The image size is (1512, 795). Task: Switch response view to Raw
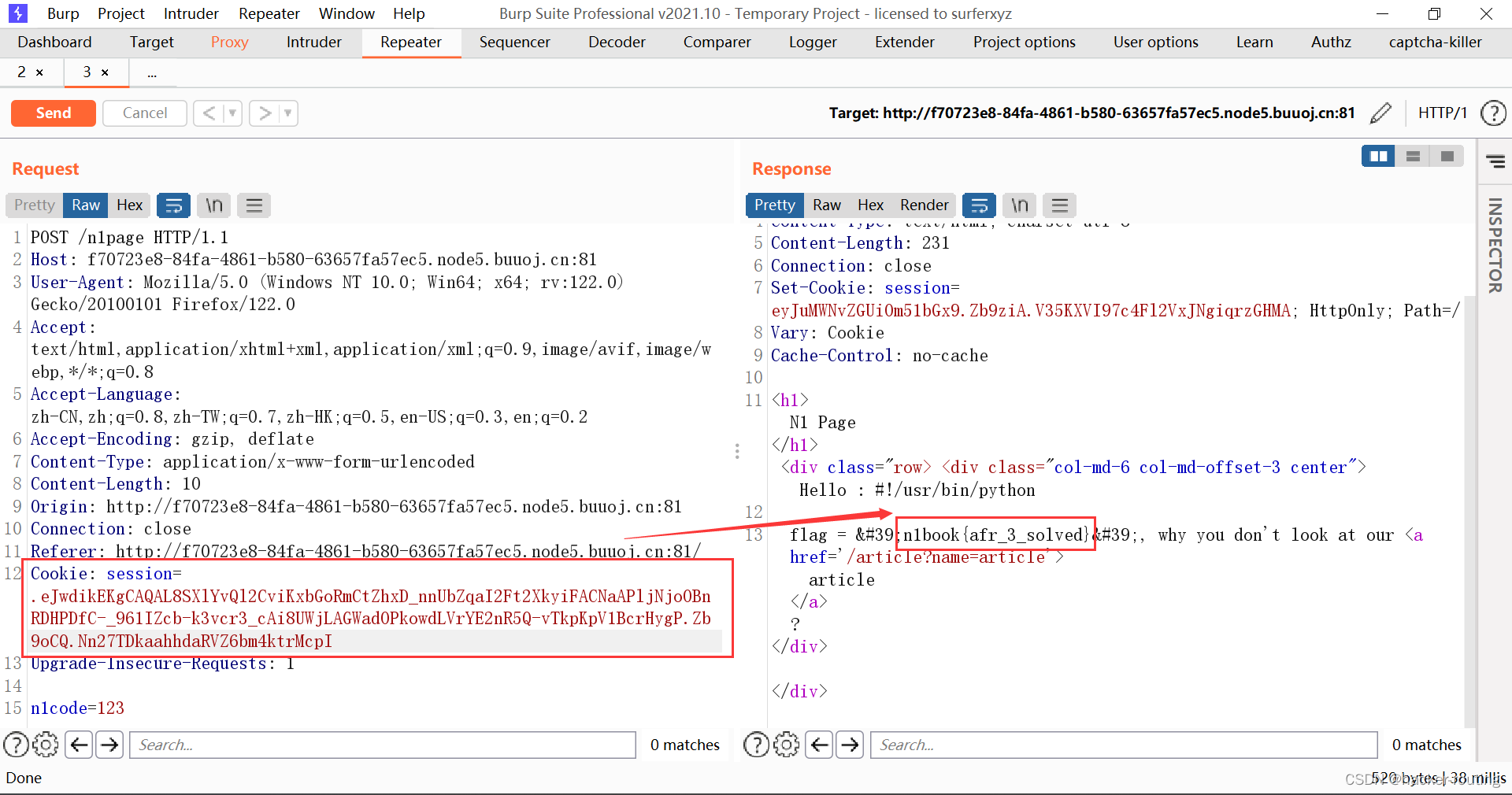click(827, 205)
